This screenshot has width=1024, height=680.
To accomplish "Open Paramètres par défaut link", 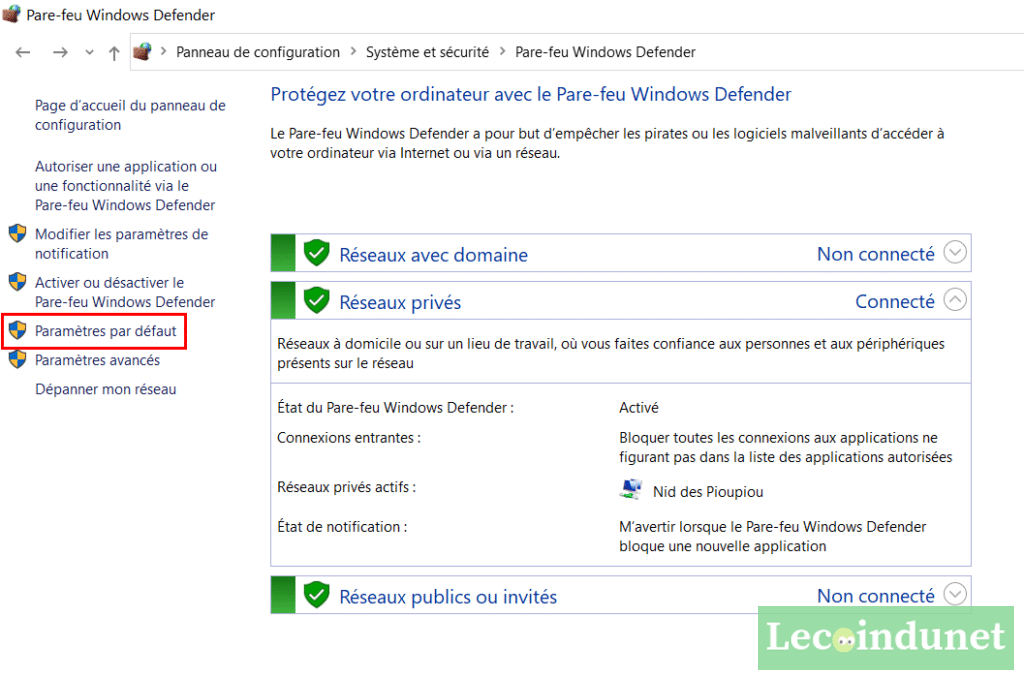I will point(105,331).
